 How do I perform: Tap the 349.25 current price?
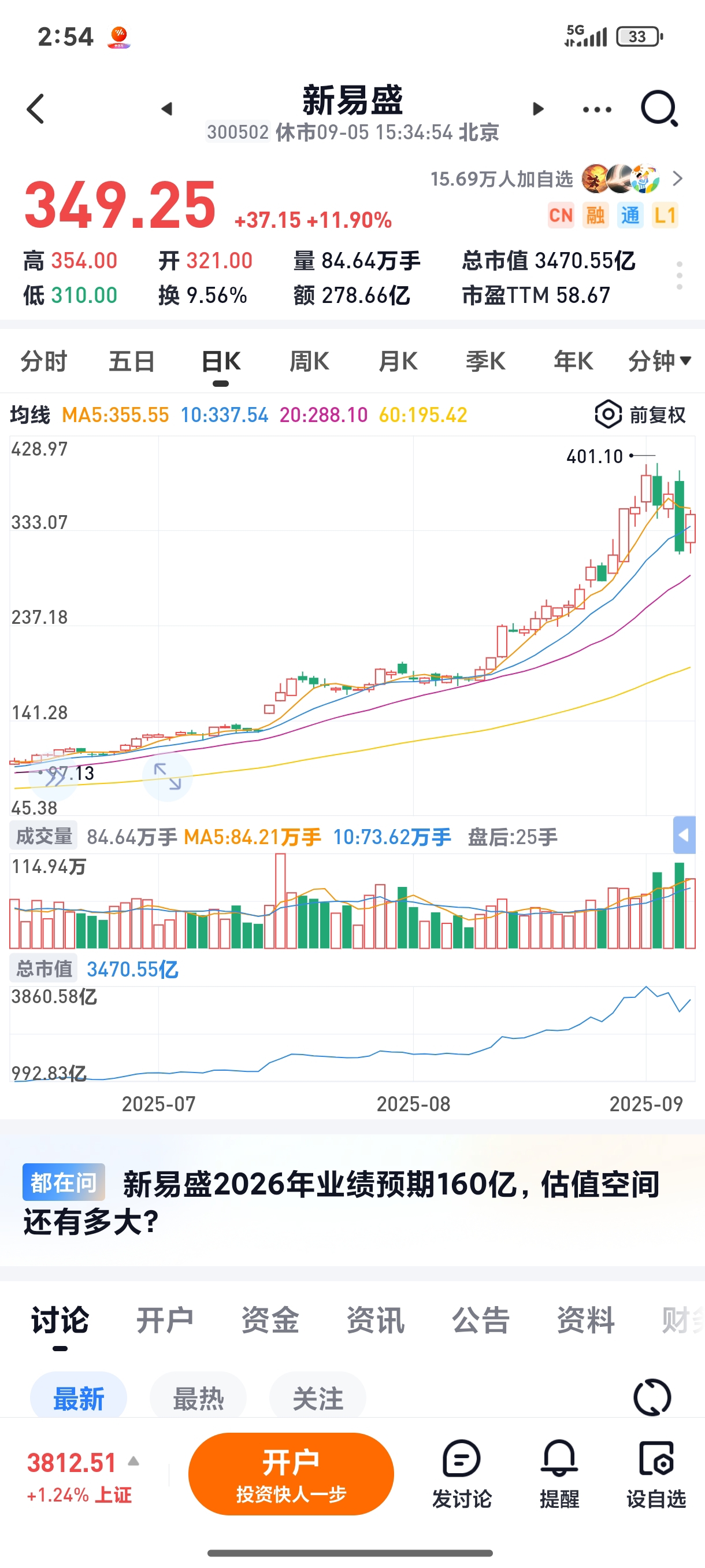120,205
